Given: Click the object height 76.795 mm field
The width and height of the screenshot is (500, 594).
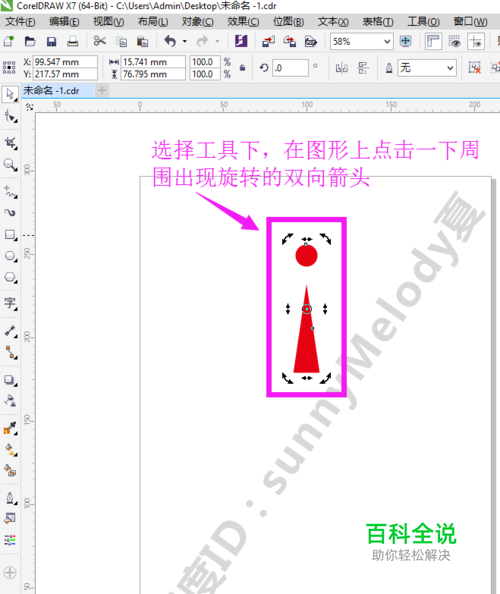Looking at the screenshot, I should 153,74.
